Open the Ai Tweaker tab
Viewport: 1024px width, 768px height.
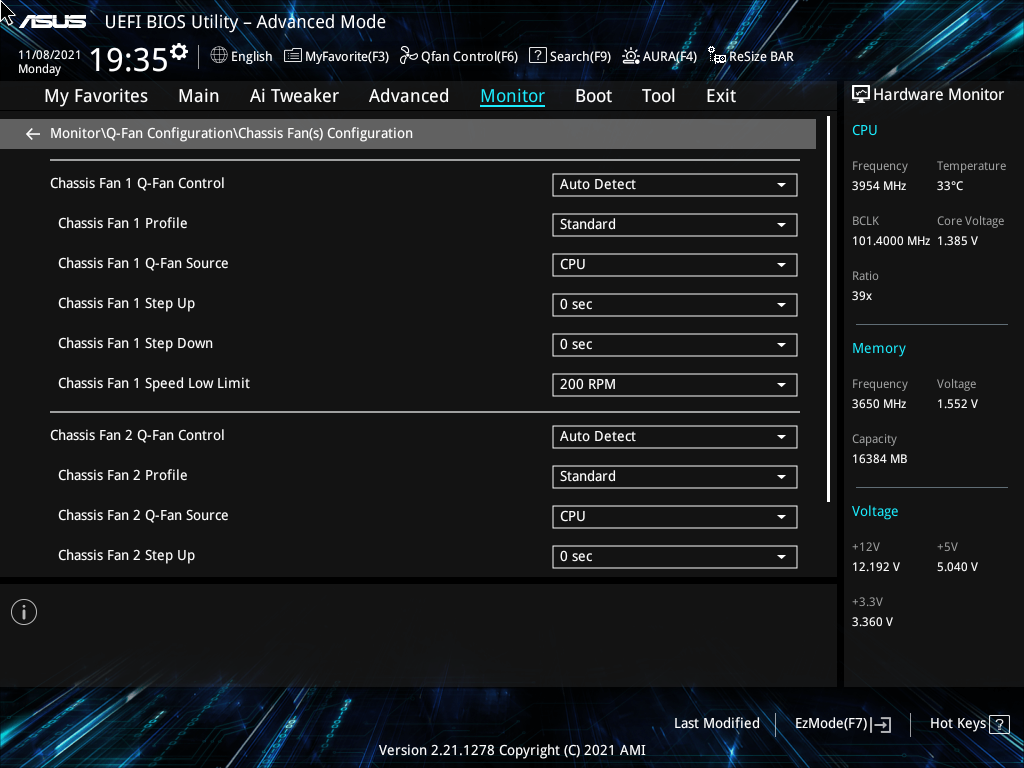tap(294, 96)
